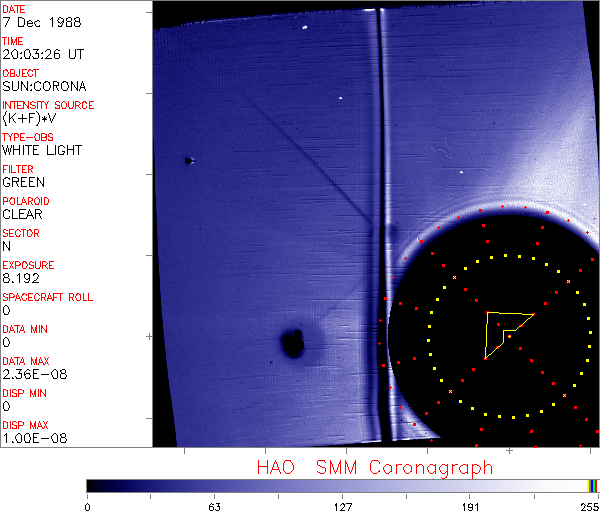Image resolution: width=600 pixels, height=512 pixels.
Task: Click the '8.192' exposure value
Action: 20,278
